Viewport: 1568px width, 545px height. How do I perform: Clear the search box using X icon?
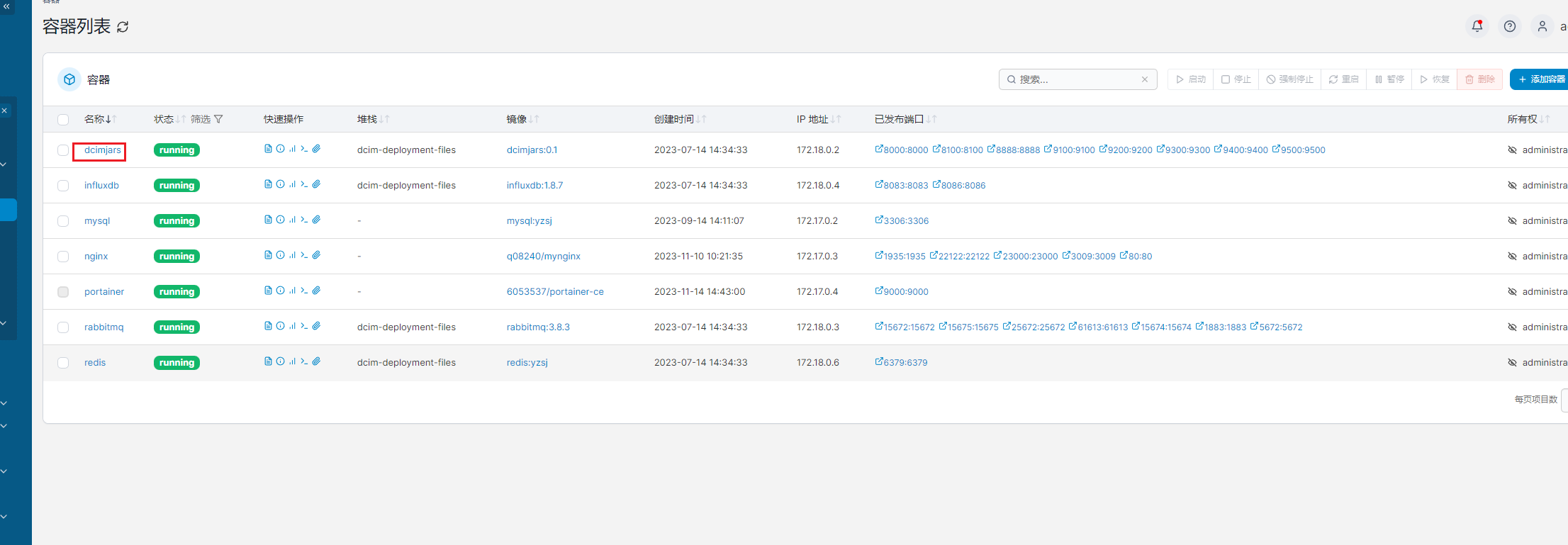pos(1144,79)
